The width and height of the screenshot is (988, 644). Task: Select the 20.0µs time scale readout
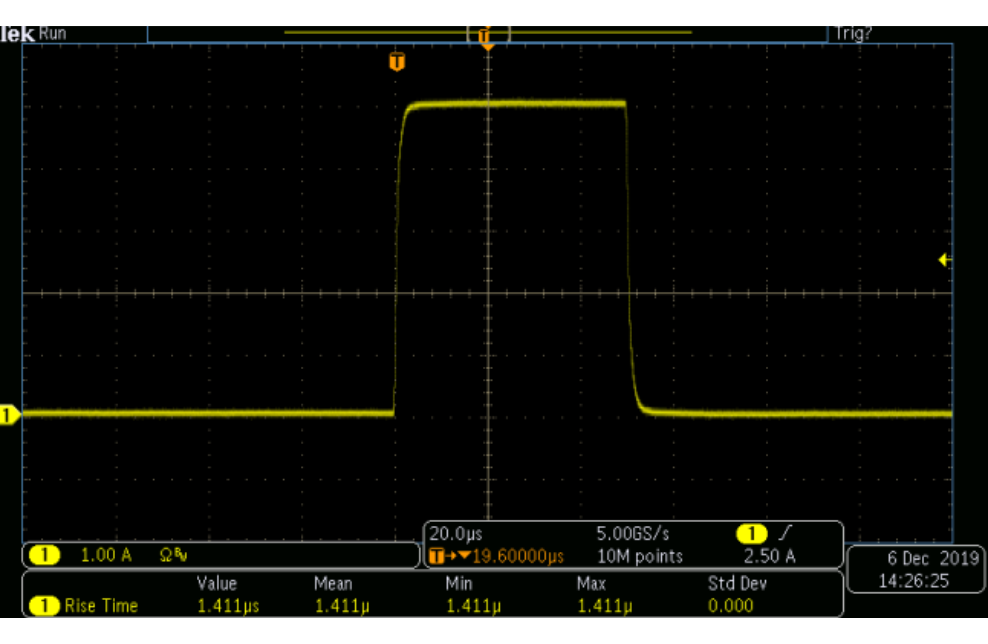456,534
